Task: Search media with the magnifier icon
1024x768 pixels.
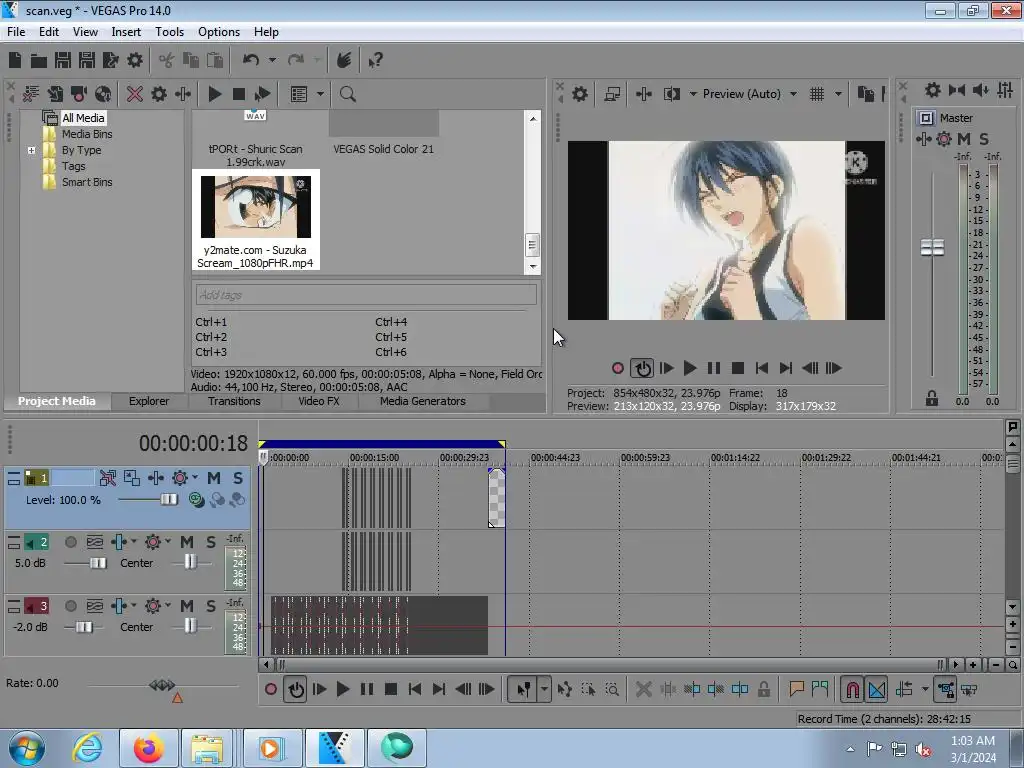Action: point(348,94)
